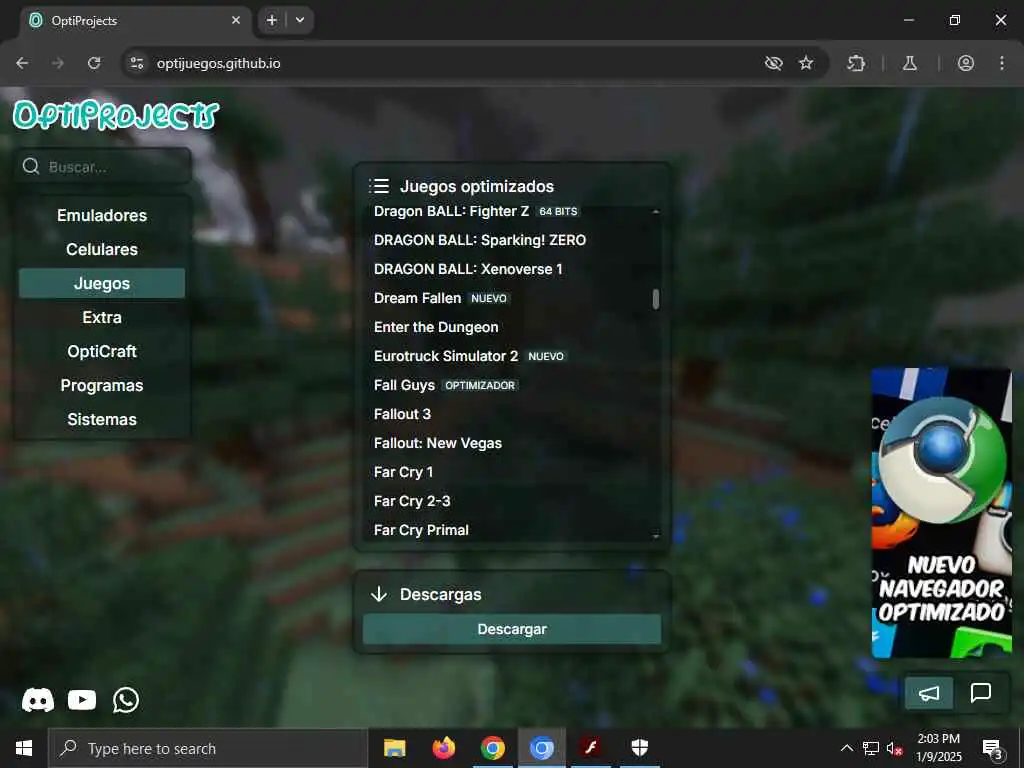
Task: Toggle muted volume icon in system tray
Action: (894, 748)
